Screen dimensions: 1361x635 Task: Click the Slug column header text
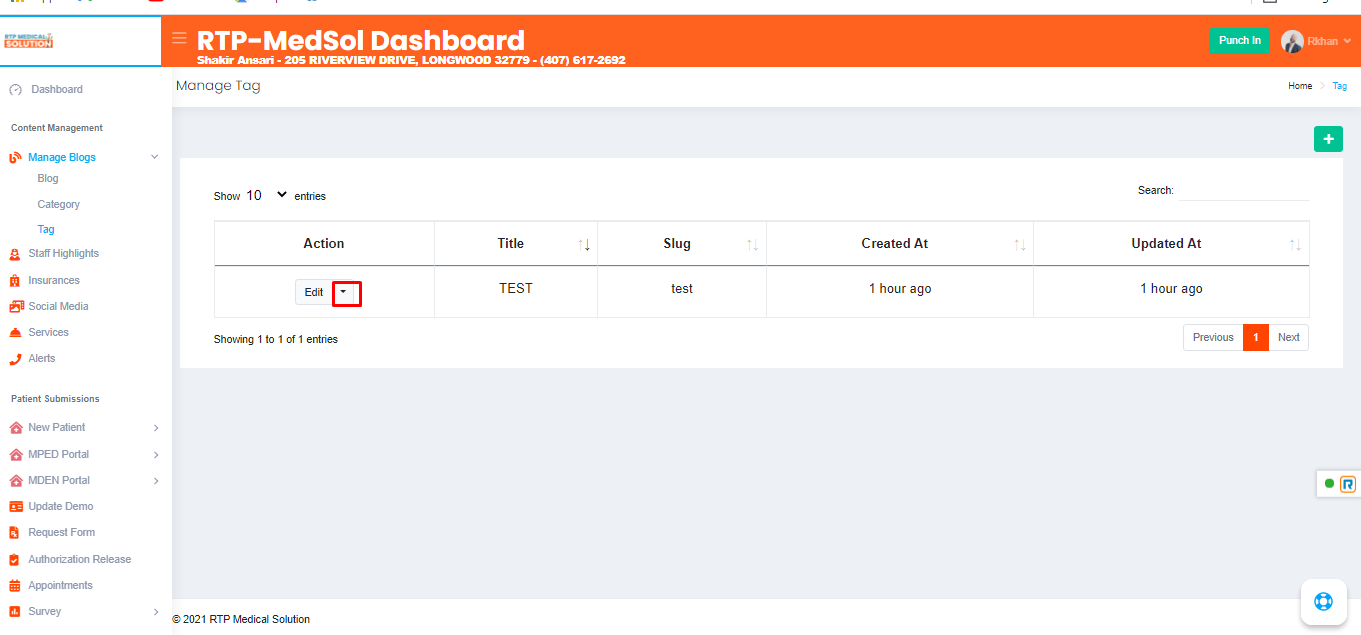(x=677, y=244)
